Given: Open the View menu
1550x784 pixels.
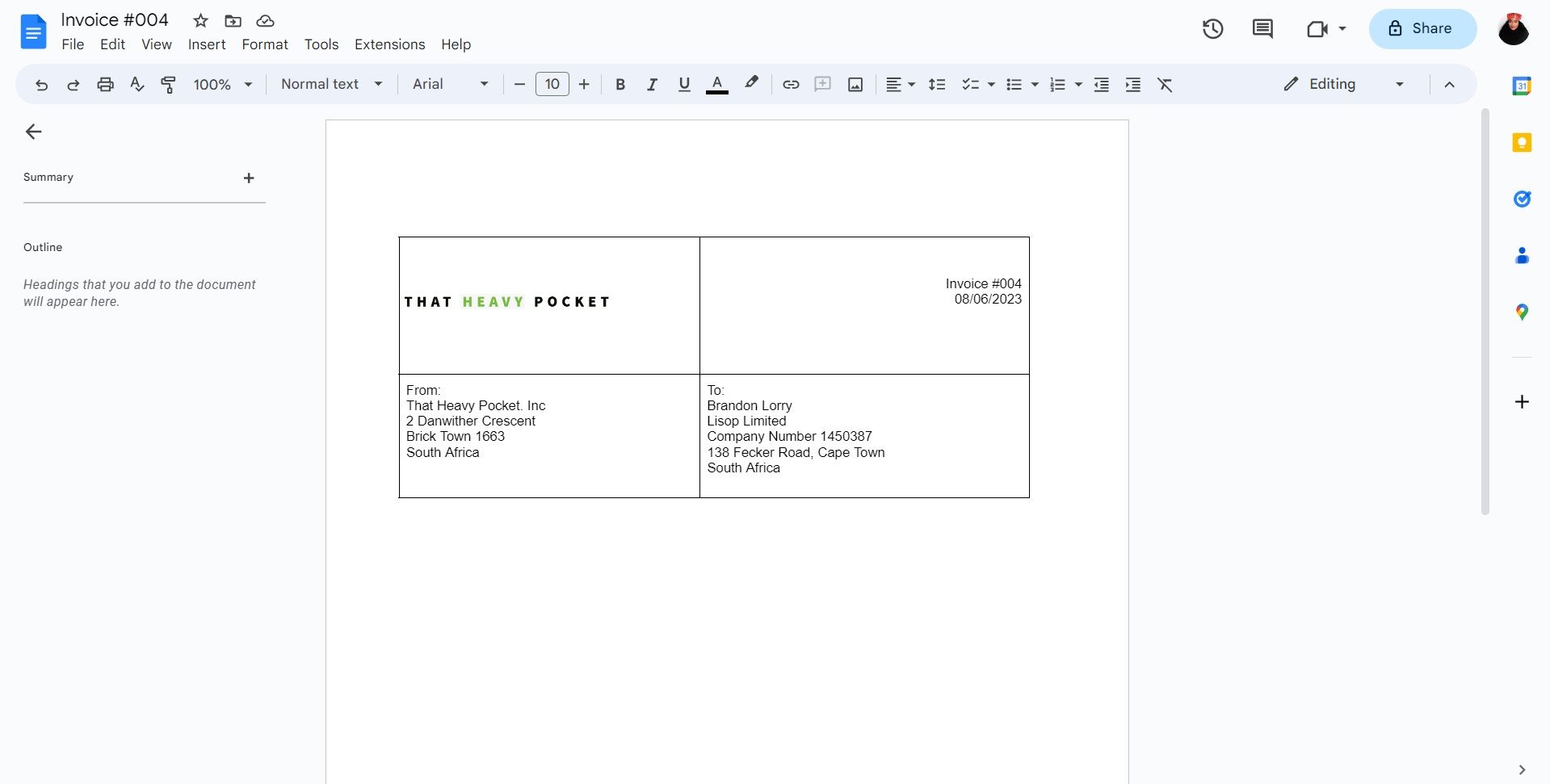Looking at the screenshot, I should click(x=157, y=44).
